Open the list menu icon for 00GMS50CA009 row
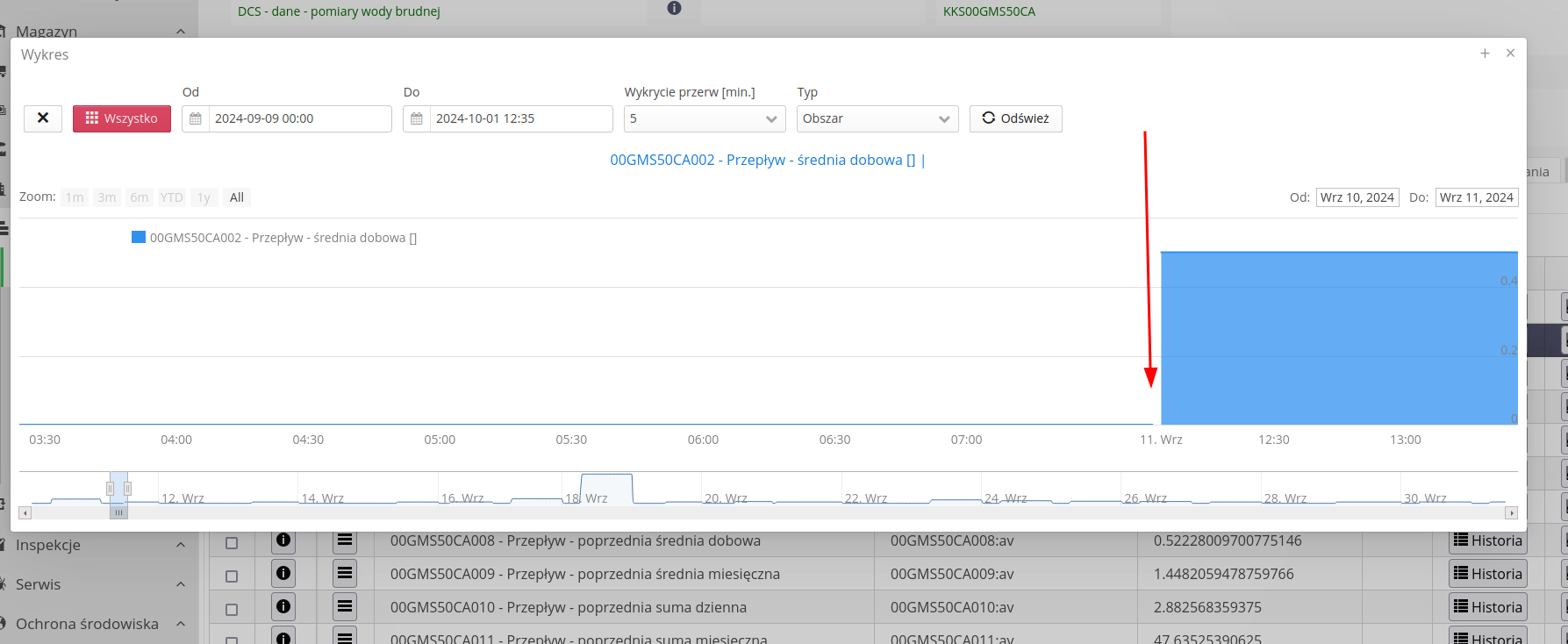Image resolution: width=1568 pixels, height=644 pixels. (345, 574)
